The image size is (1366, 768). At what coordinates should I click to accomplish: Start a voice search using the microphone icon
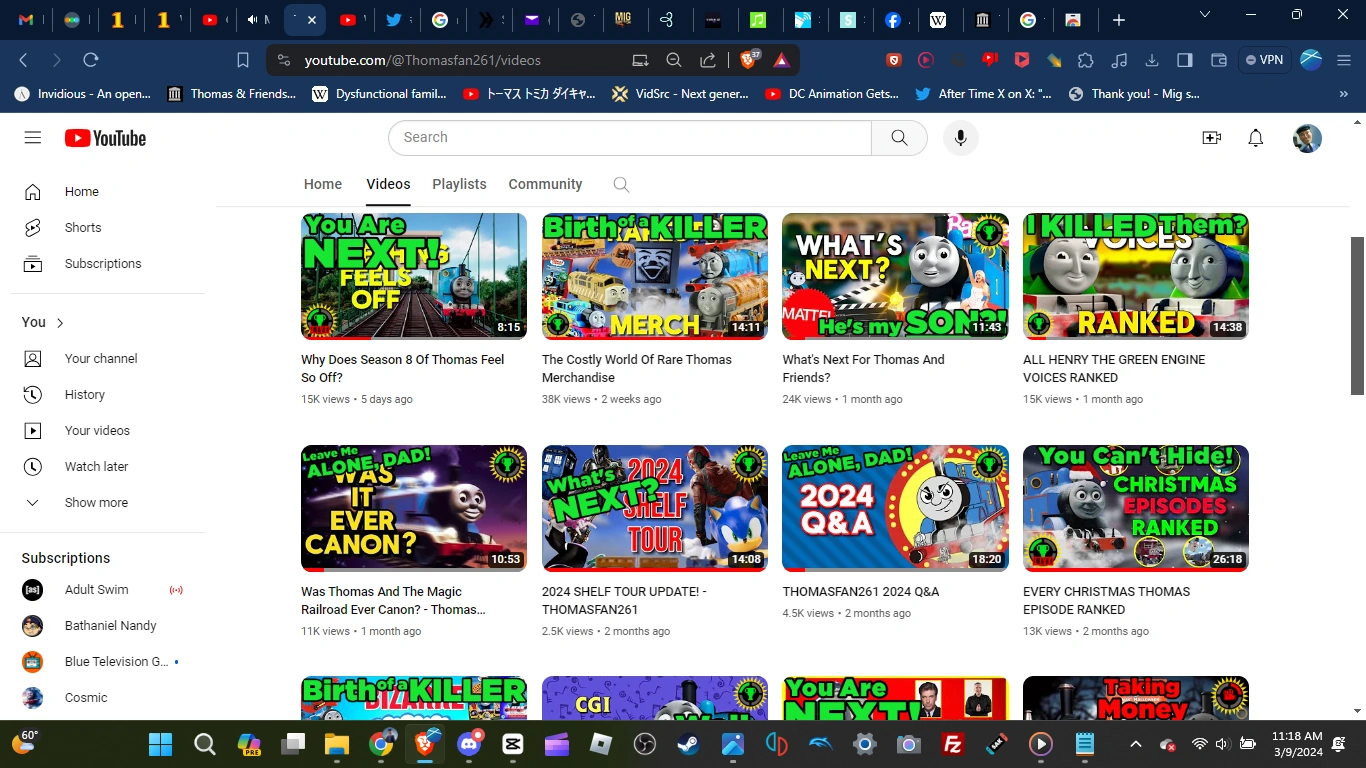pyautogui.click(x=960, y=137)
